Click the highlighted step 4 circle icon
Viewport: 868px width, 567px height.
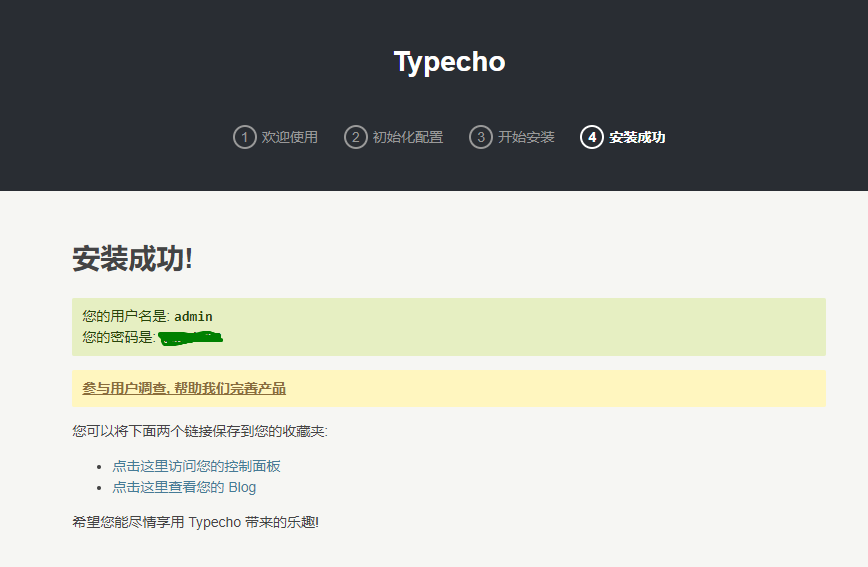tap(591, 137)
